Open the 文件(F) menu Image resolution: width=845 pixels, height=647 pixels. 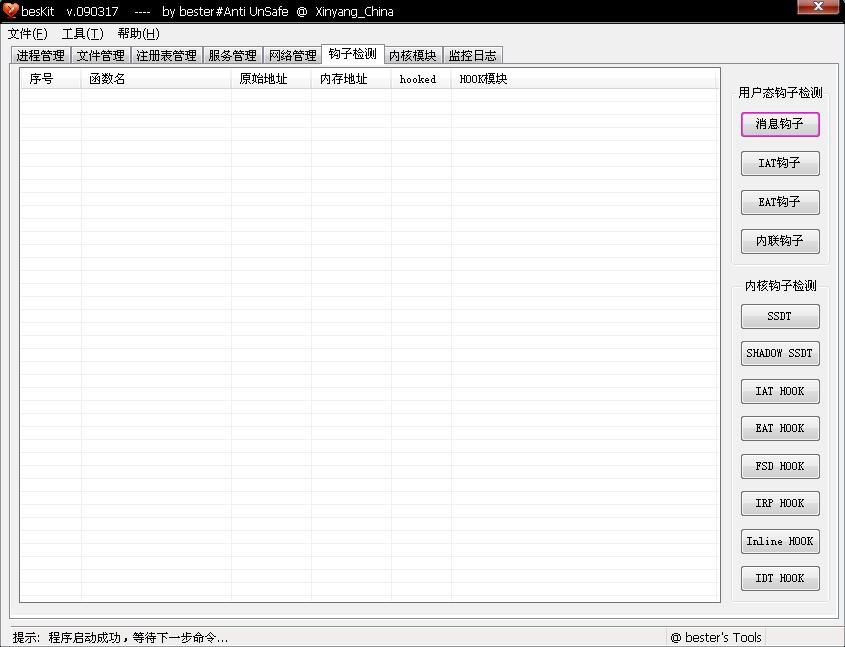[27, 33]
